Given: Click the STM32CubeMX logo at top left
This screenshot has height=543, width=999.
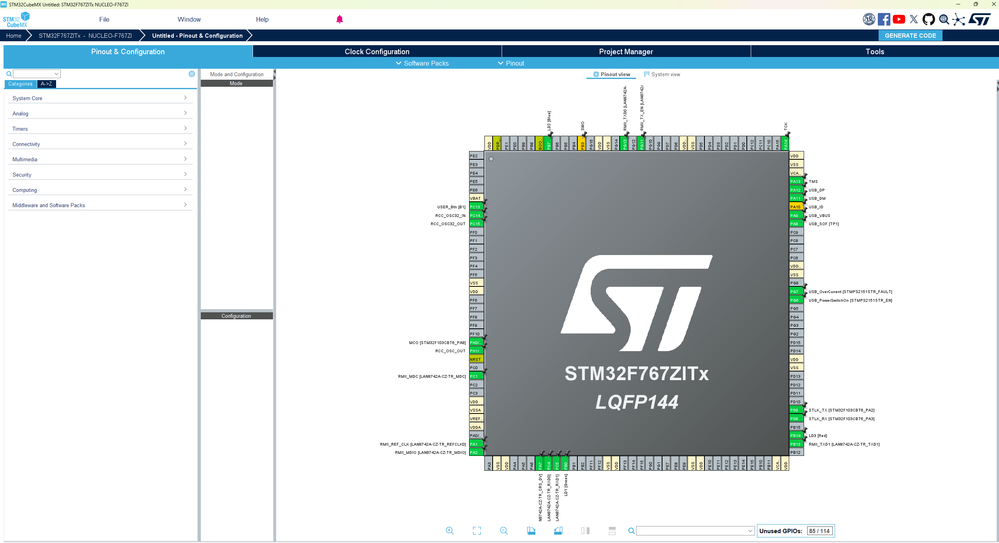Looking at the screenshot, I should (x=16, y=20).
